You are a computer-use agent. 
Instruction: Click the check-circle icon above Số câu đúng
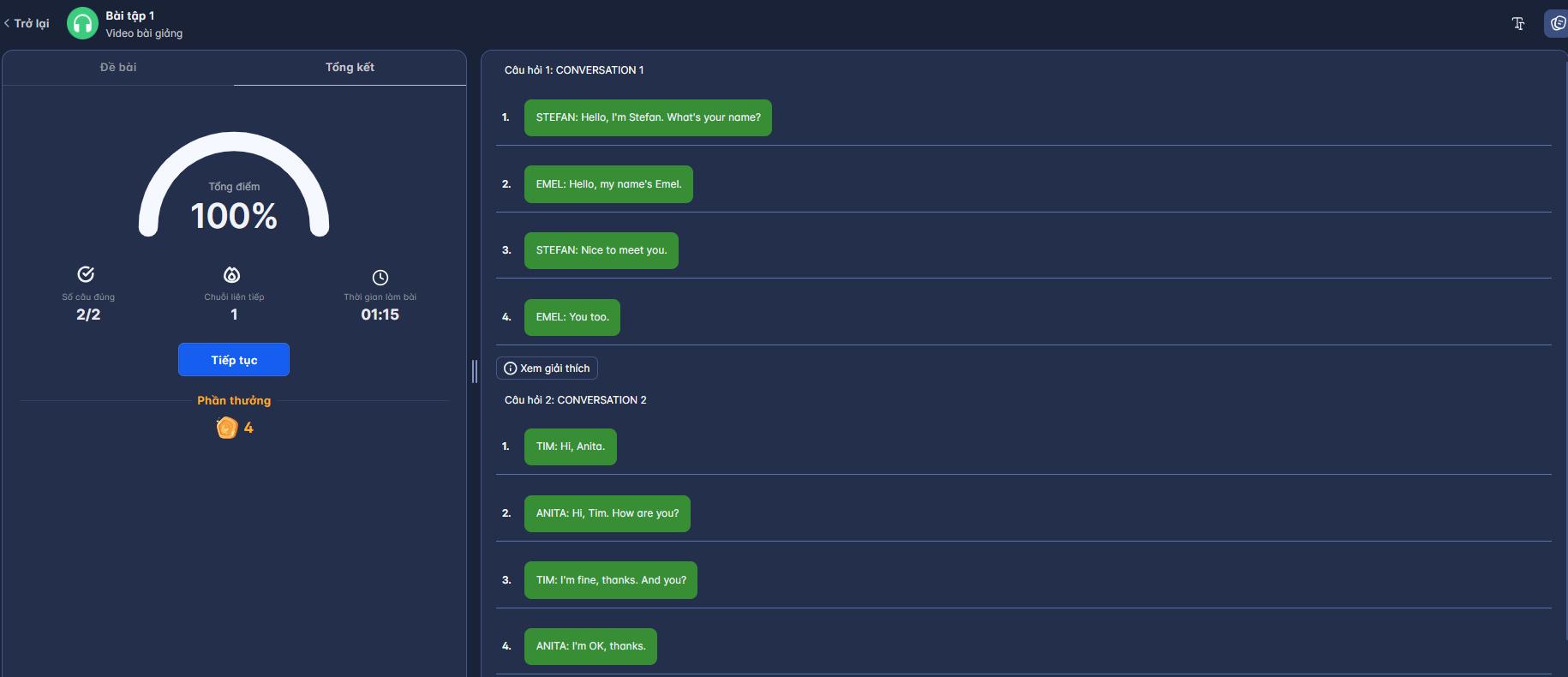pyautogui.click(x=86, y=274)
